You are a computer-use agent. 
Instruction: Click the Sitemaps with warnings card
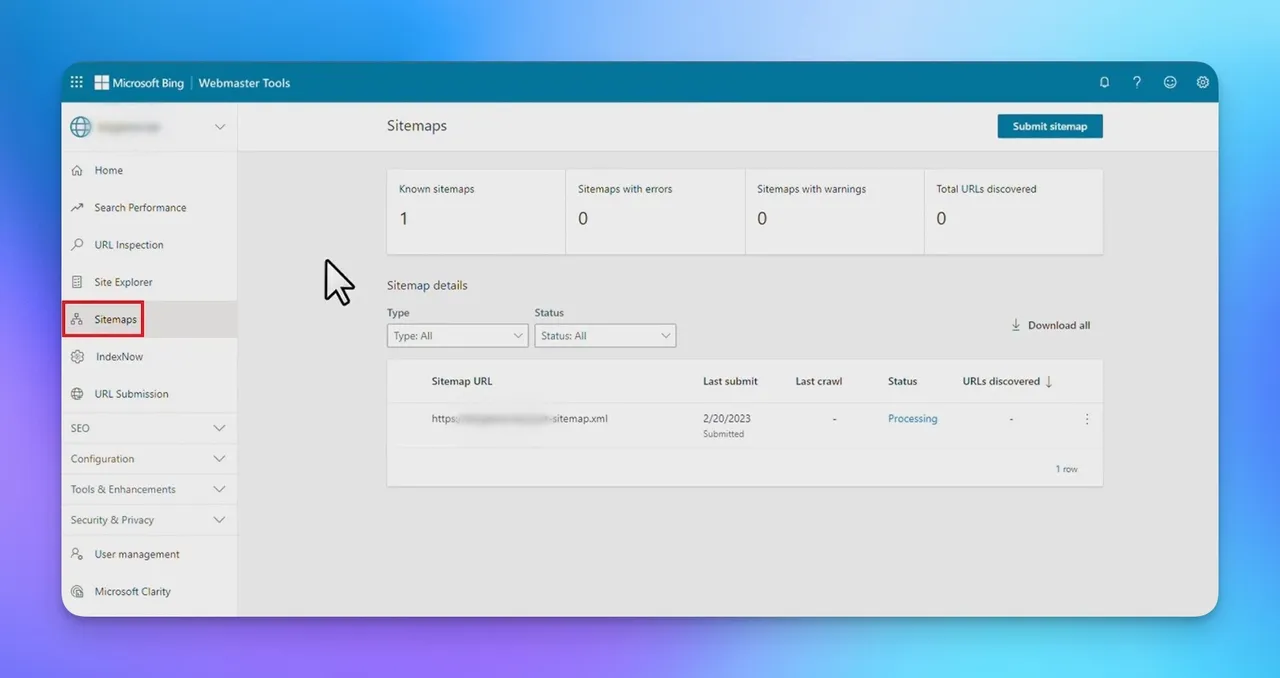click(x=834, y=211)
